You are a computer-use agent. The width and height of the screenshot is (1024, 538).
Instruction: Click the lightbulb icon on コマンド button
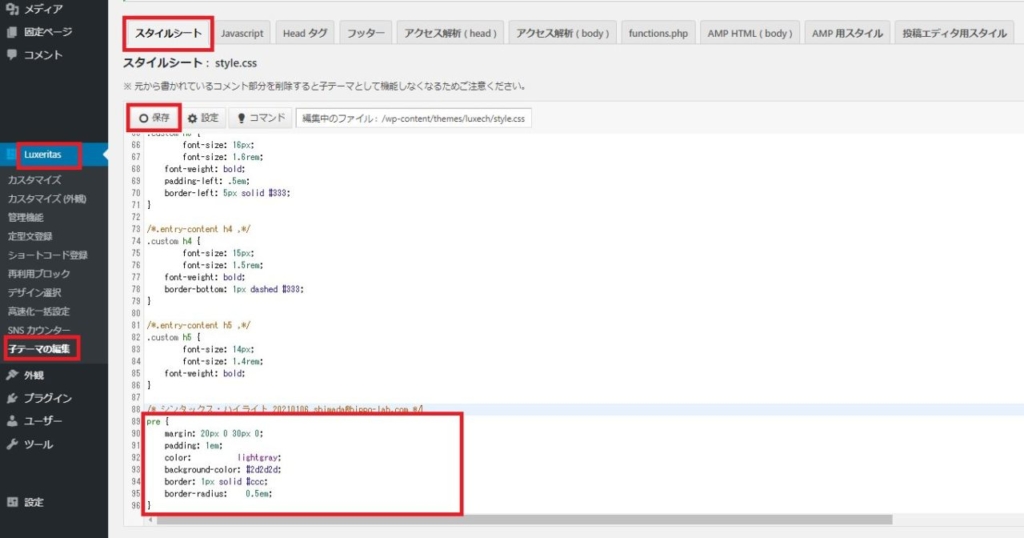pyautogui.click(x=241, y=118)
